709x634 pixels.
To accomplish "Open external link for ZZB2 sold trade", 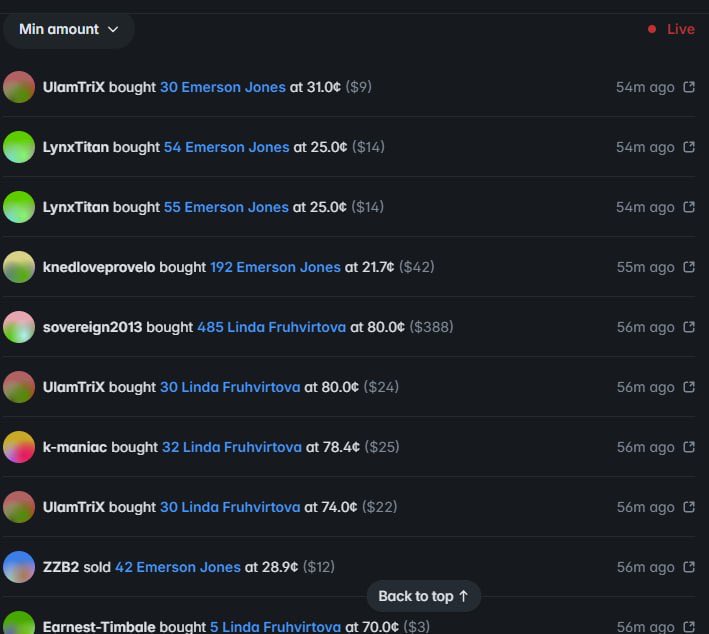I will coord(689,567).
